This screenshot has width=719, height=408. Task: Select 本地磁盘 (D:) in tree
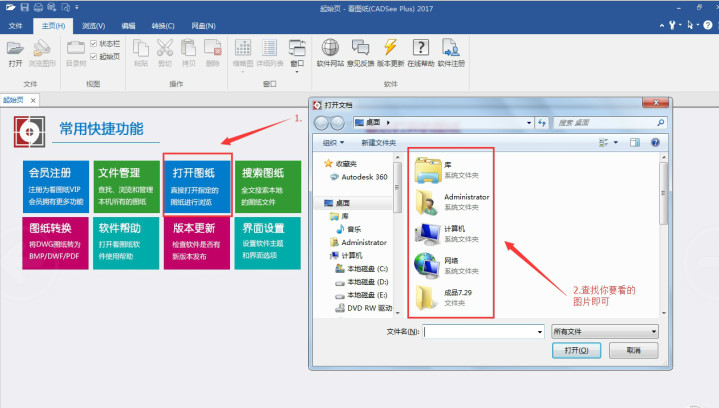pyautogui.click(x=362, y=282)
